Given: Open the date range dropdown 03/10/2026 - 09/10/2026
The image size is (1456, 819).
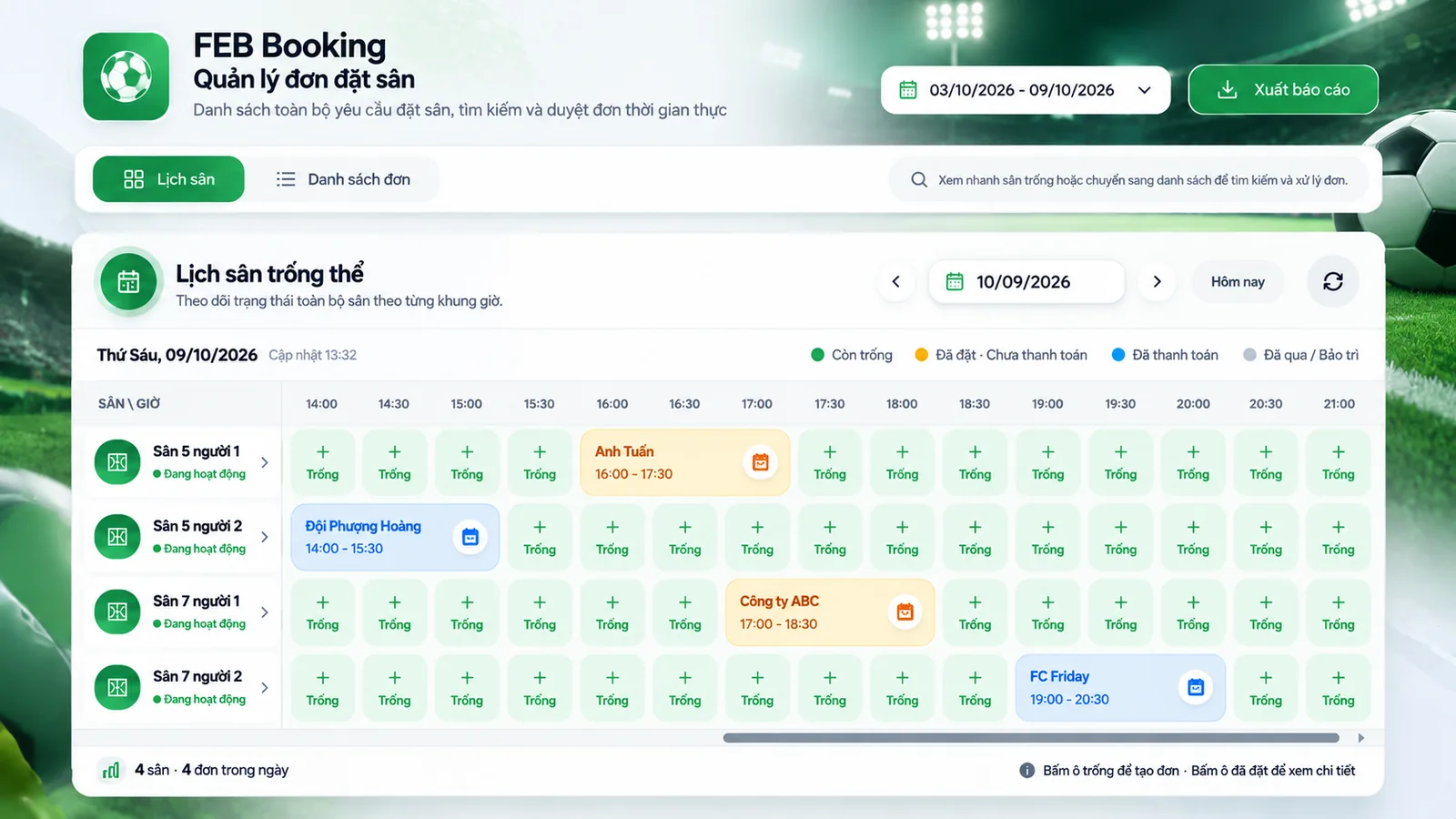Looking at the screenshot, I should click(1026, 90).
